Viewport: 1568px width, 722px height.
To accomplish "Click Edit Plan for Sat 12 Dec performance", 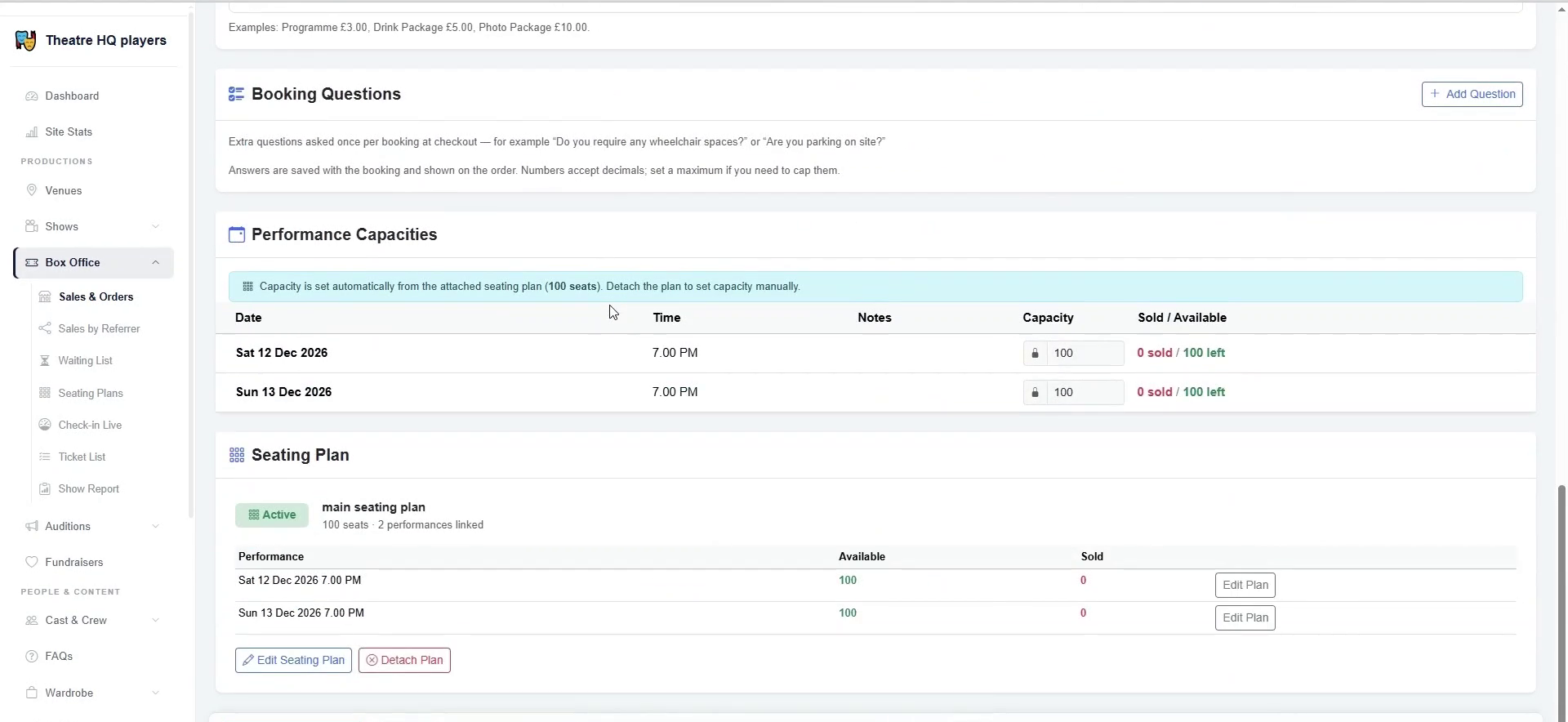I will (1245, 585).
